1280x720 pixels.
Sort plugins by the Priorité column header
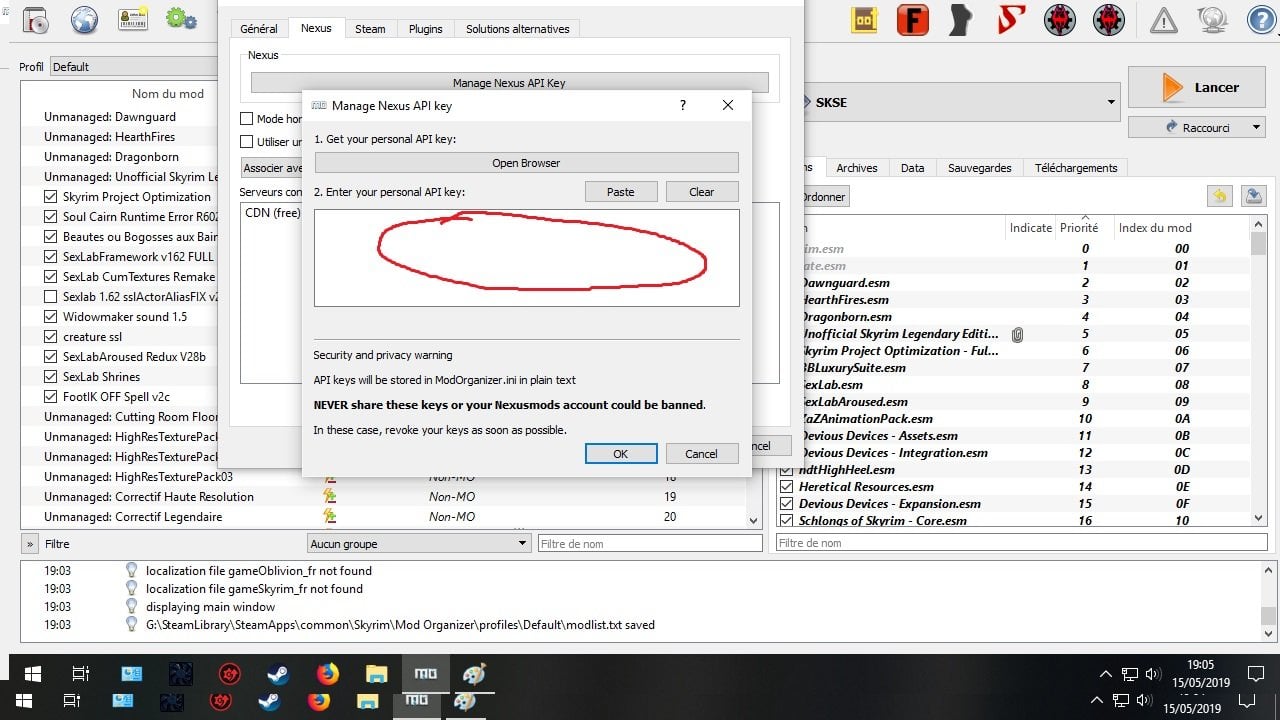coord(1079,228)
